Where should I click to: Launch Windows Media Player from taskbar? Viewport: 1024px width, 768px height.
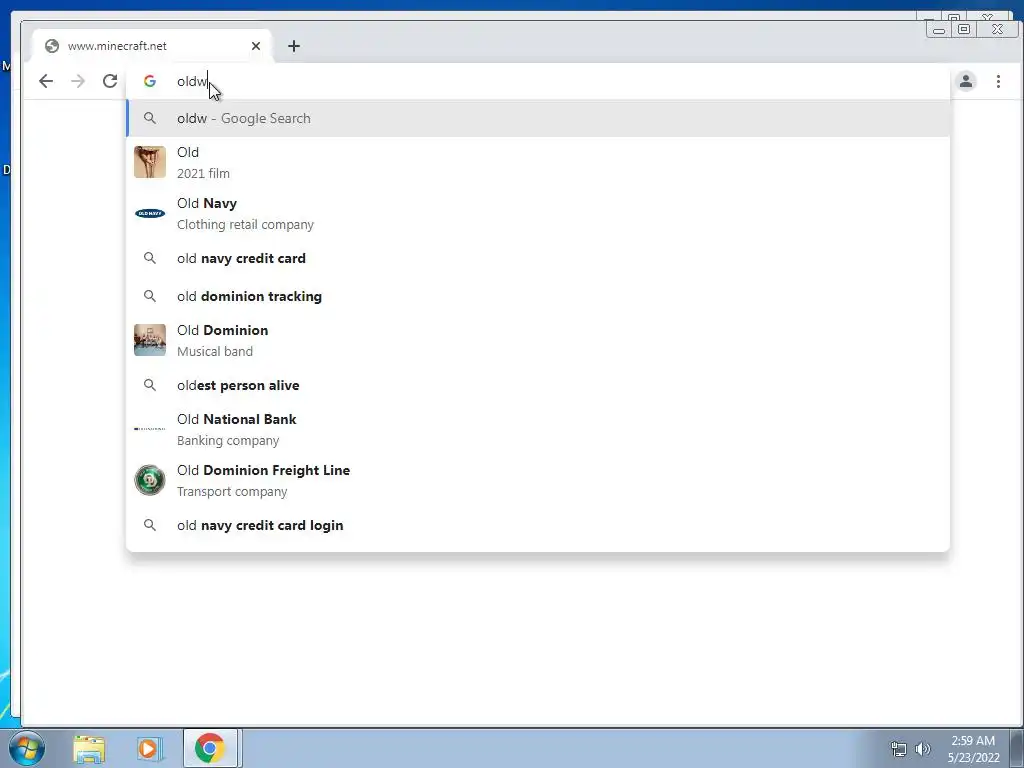coord(149,748)
